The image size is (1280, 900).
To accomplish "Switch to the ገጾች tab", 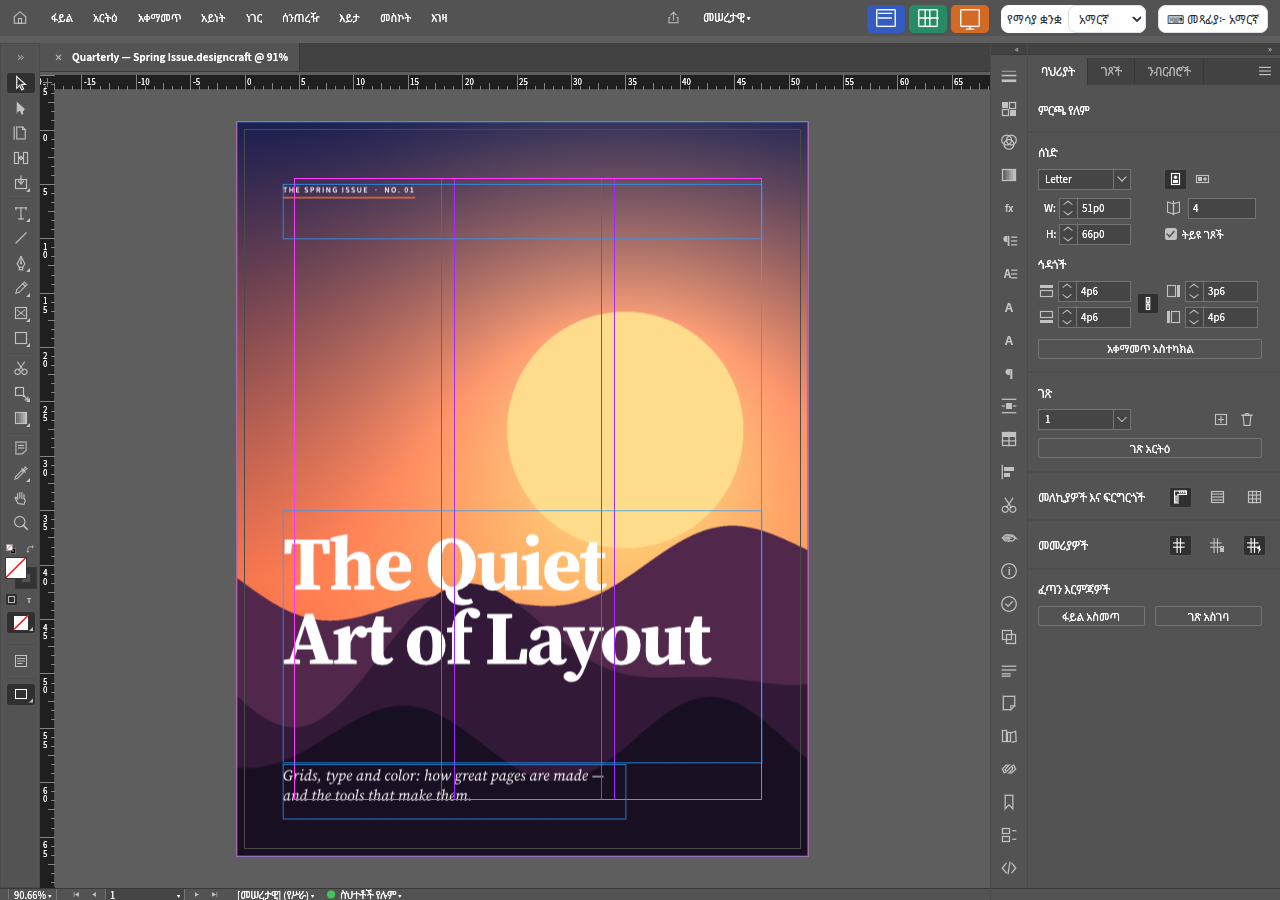I will [1111, 71].
